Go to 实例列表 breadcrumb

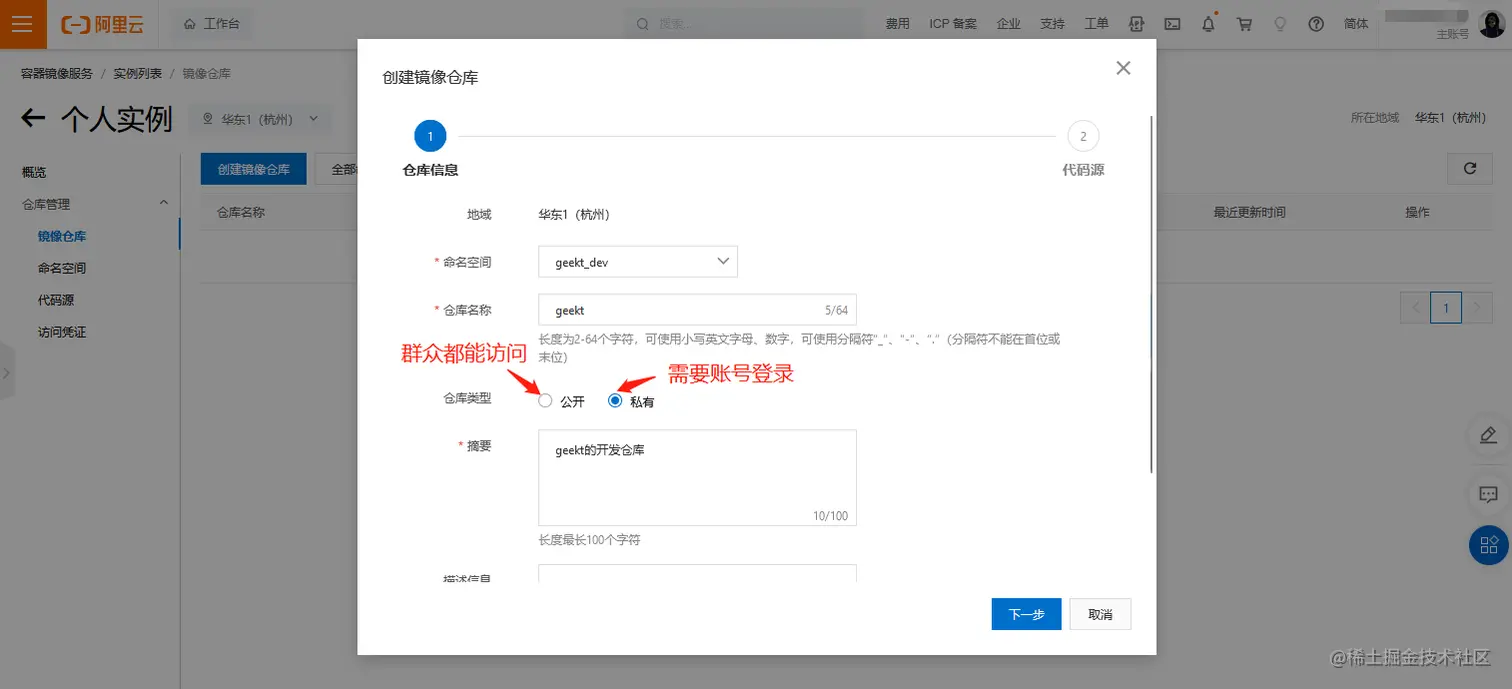click(138, 74)
